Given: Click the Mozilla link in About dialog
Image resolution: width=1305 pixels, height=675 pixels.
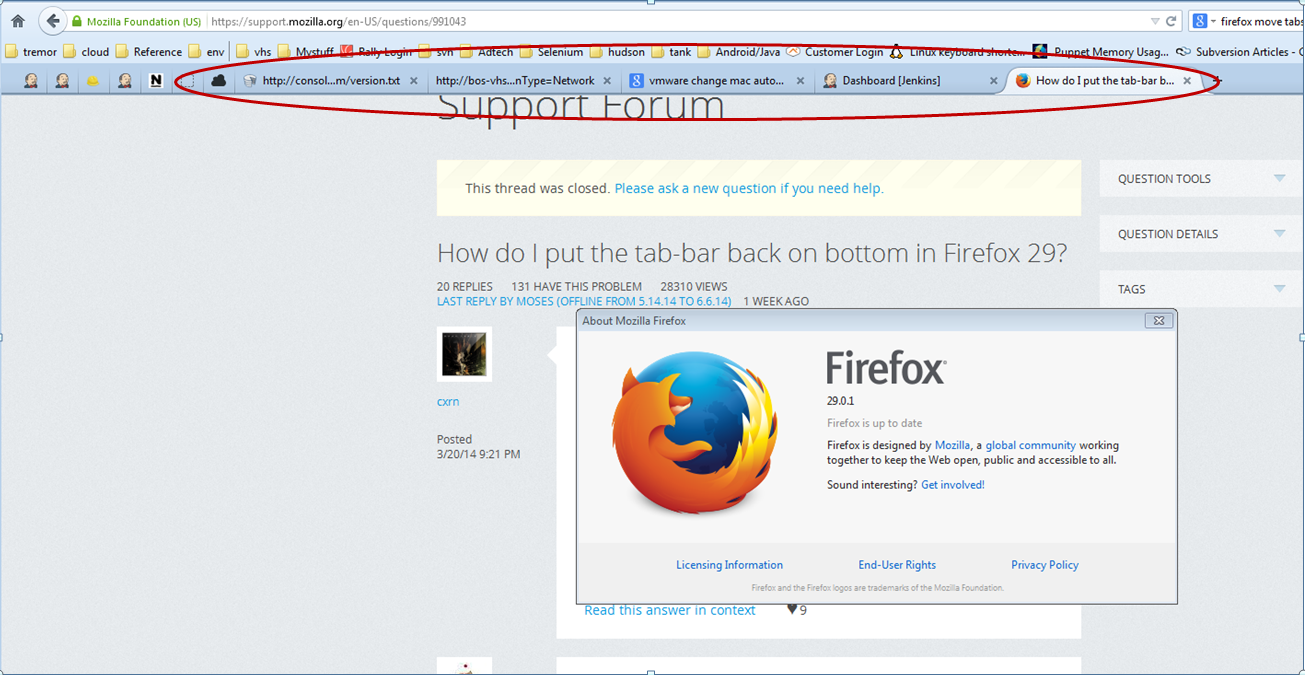Looking at the screenshot, I should click(952, 445).
